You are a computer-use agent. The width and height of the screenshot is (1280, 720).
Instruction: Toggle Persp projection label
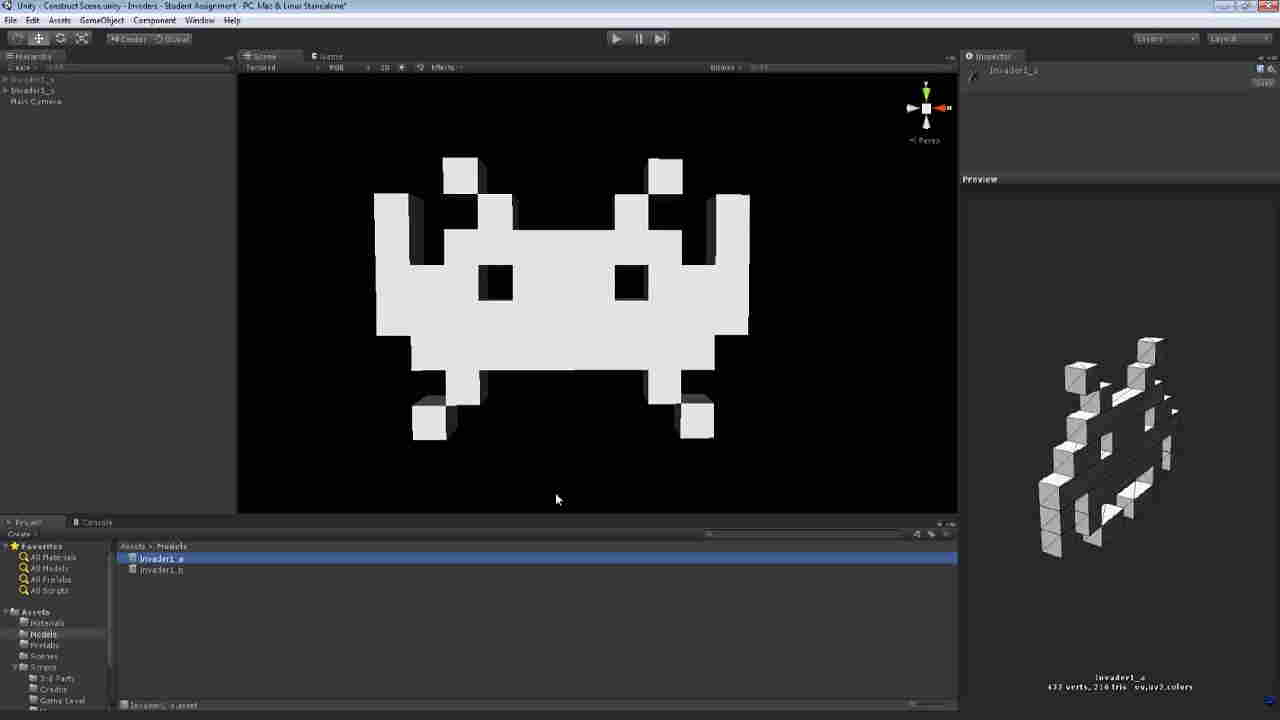point(925,141)
